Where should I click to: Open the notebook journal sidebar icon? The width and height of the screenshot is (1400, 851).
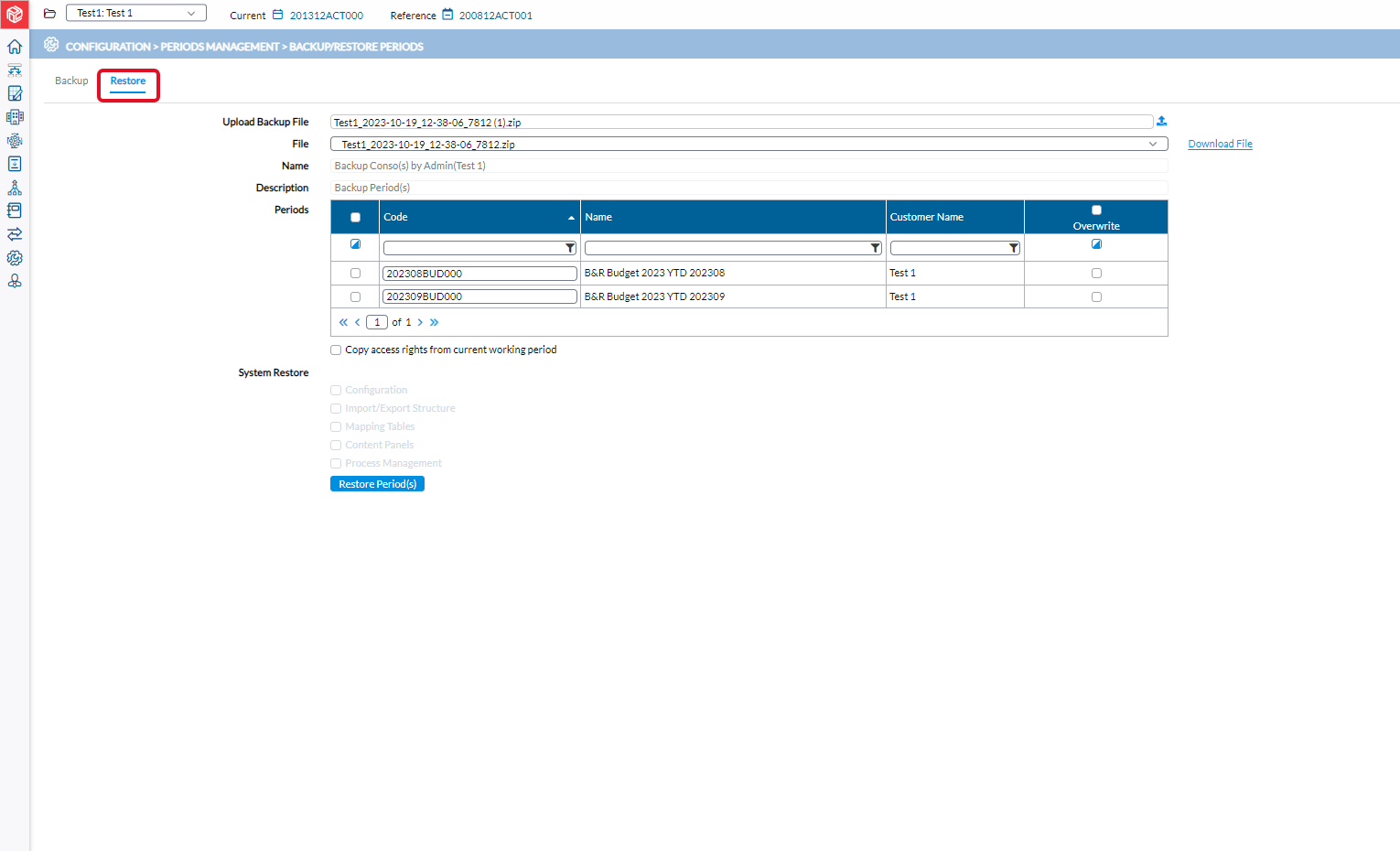coord(15,210)
